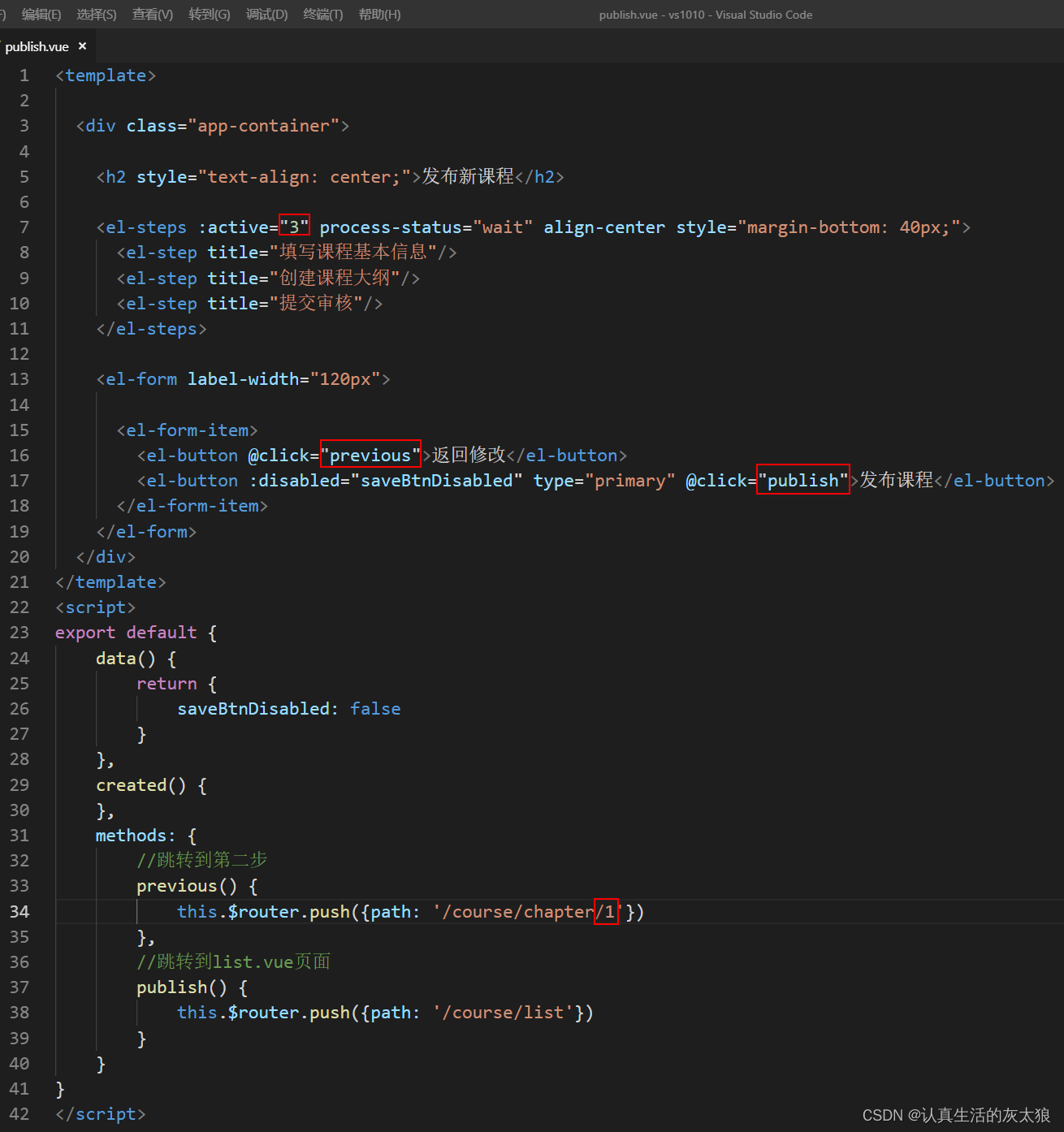Click line number 42 in gutter

(19, 1114)
